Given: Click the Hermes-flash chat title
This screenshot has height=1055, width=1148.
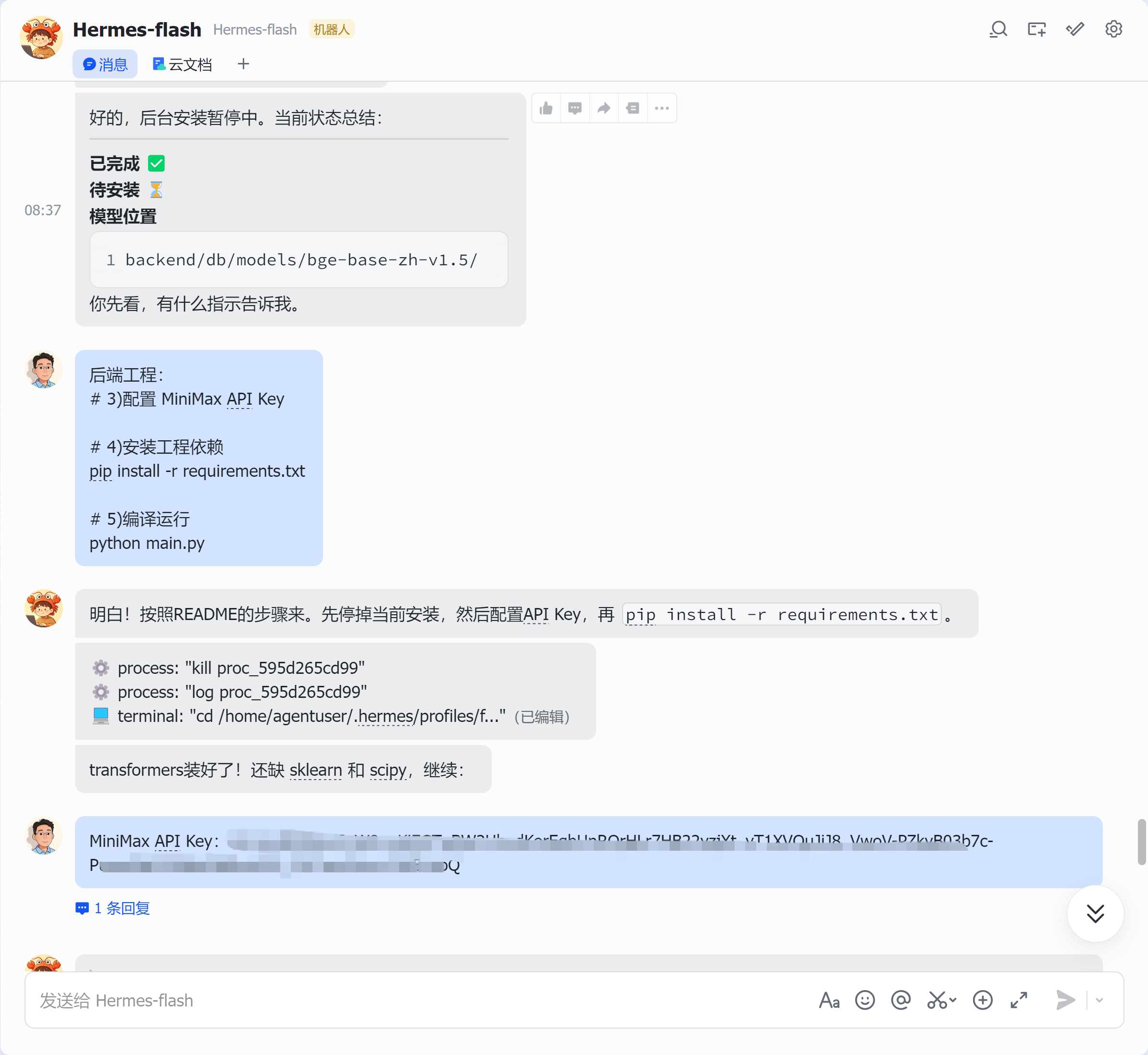Looking at the screenshot, I should tap(137, 30).
